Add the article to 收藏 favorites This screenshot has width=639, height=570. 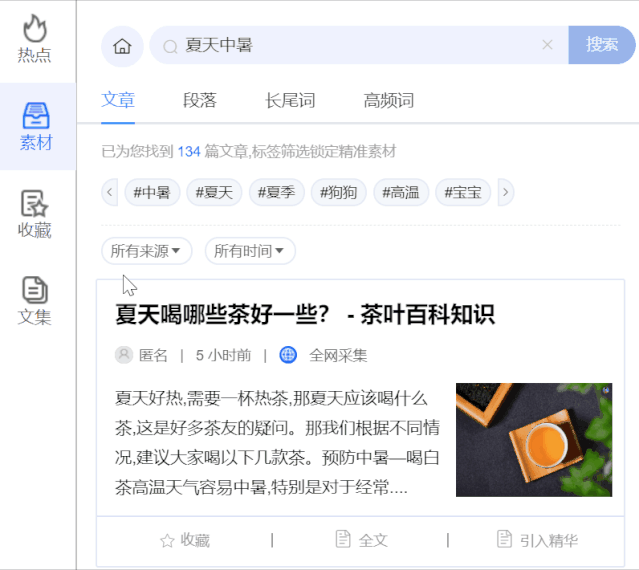(185, 540)
